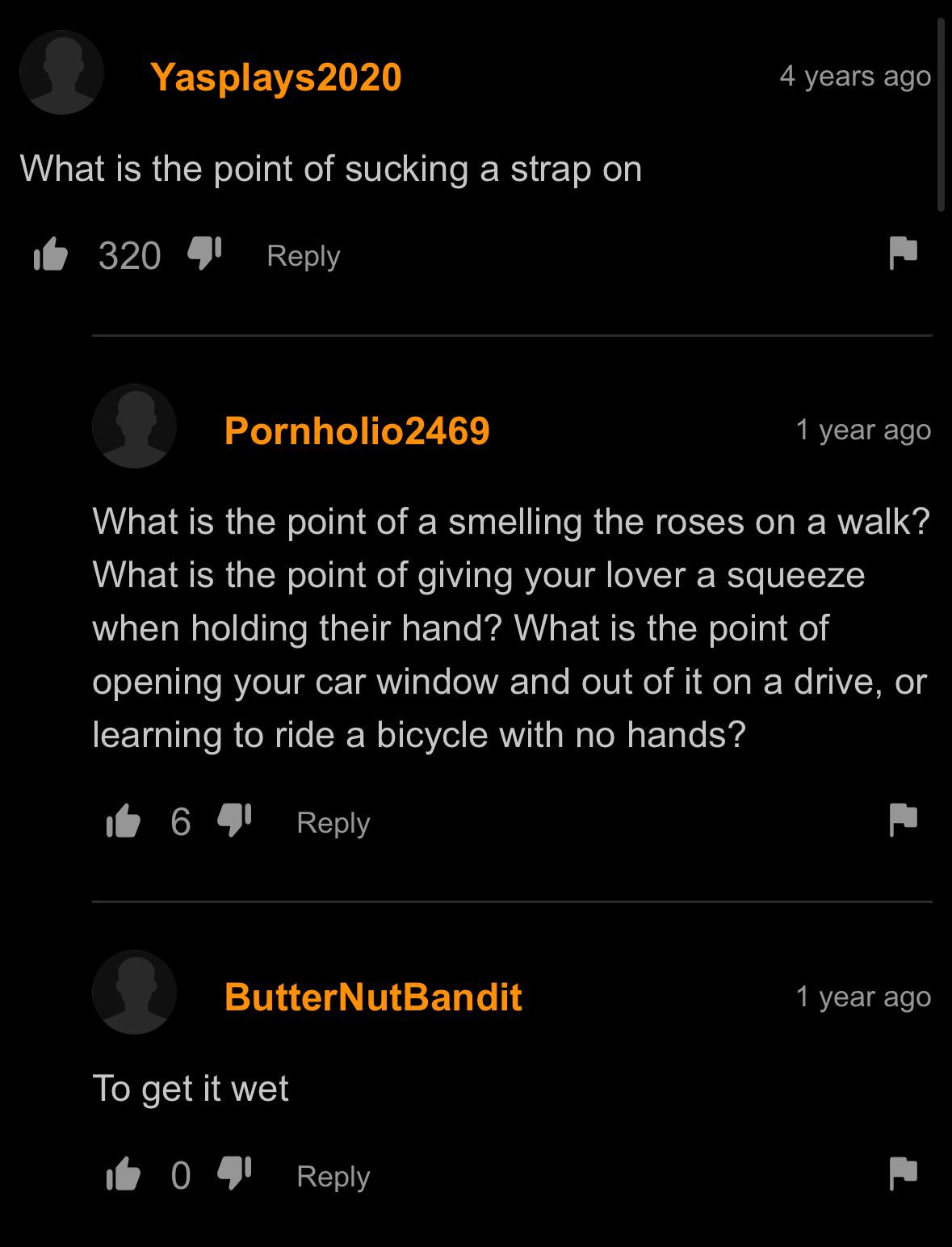Open Pornholio2469 profile via username
The height and width of the screenshot is (1247, 952).
coord(357,430)
